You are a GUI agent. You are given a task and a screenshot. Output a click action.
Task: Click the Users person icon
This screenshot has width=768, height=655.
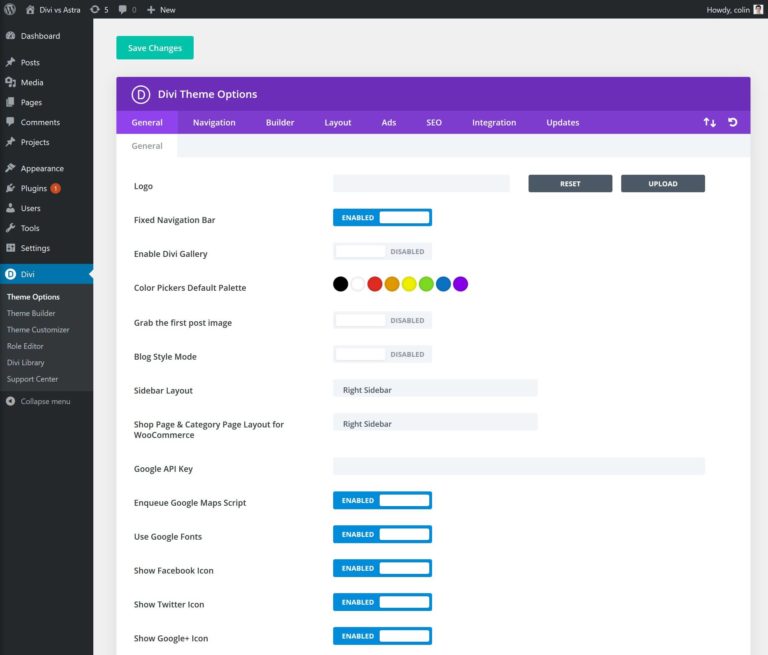[10, 208]
